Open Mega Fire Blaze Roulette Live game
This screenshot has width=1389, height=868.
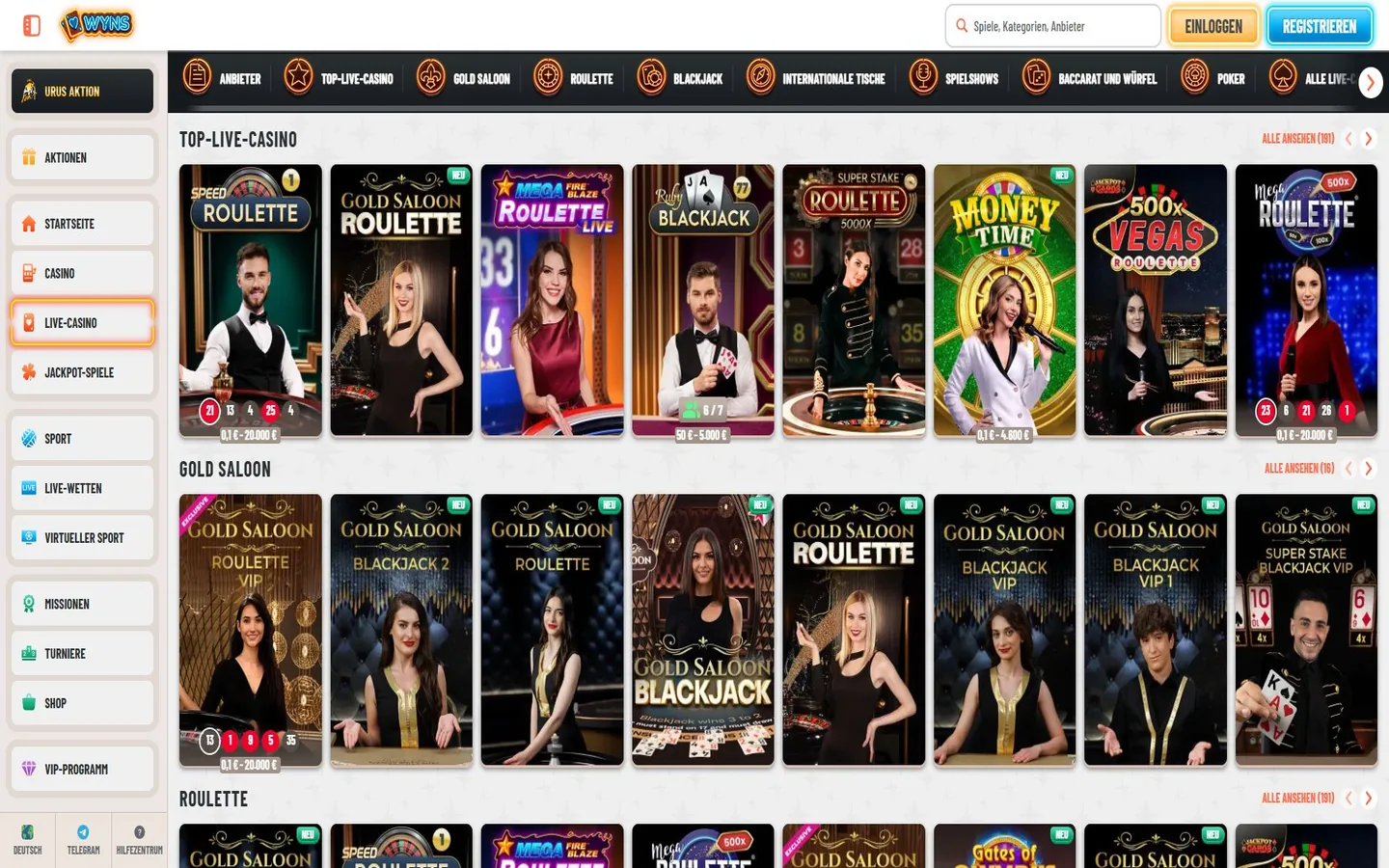(x=552, y=300)
